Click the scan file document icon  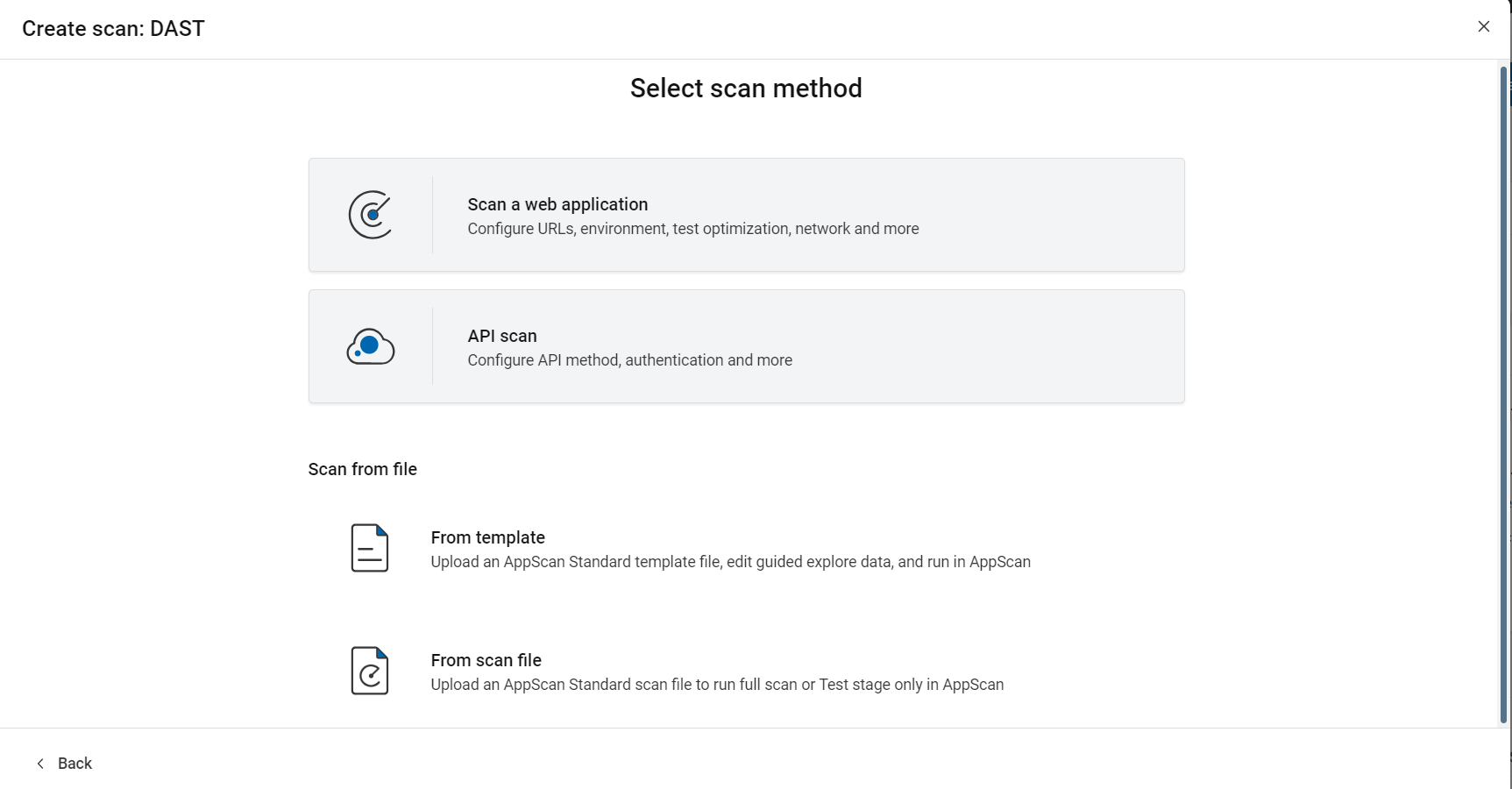click(x=370, y=671)
